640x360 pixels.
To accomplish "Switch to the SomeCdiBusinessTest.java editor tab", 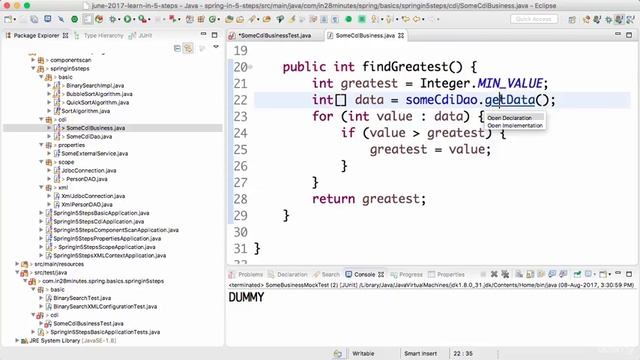I will pos(275,36).
